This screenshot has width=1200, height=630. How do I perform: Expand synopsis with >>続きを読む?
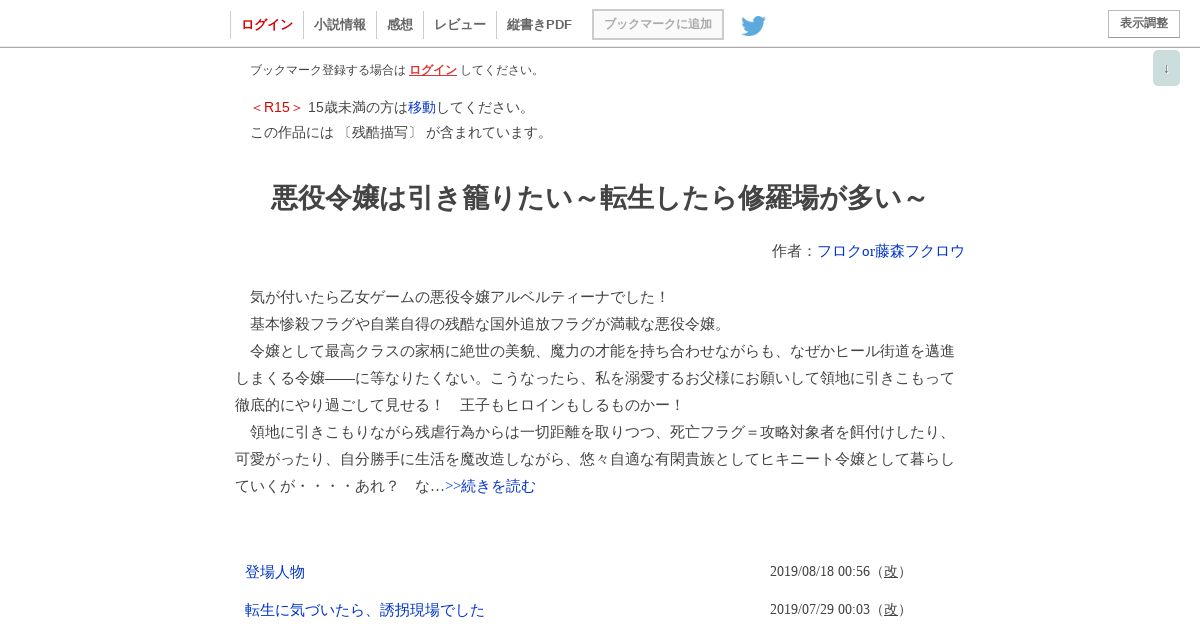[x=490, y=486]
